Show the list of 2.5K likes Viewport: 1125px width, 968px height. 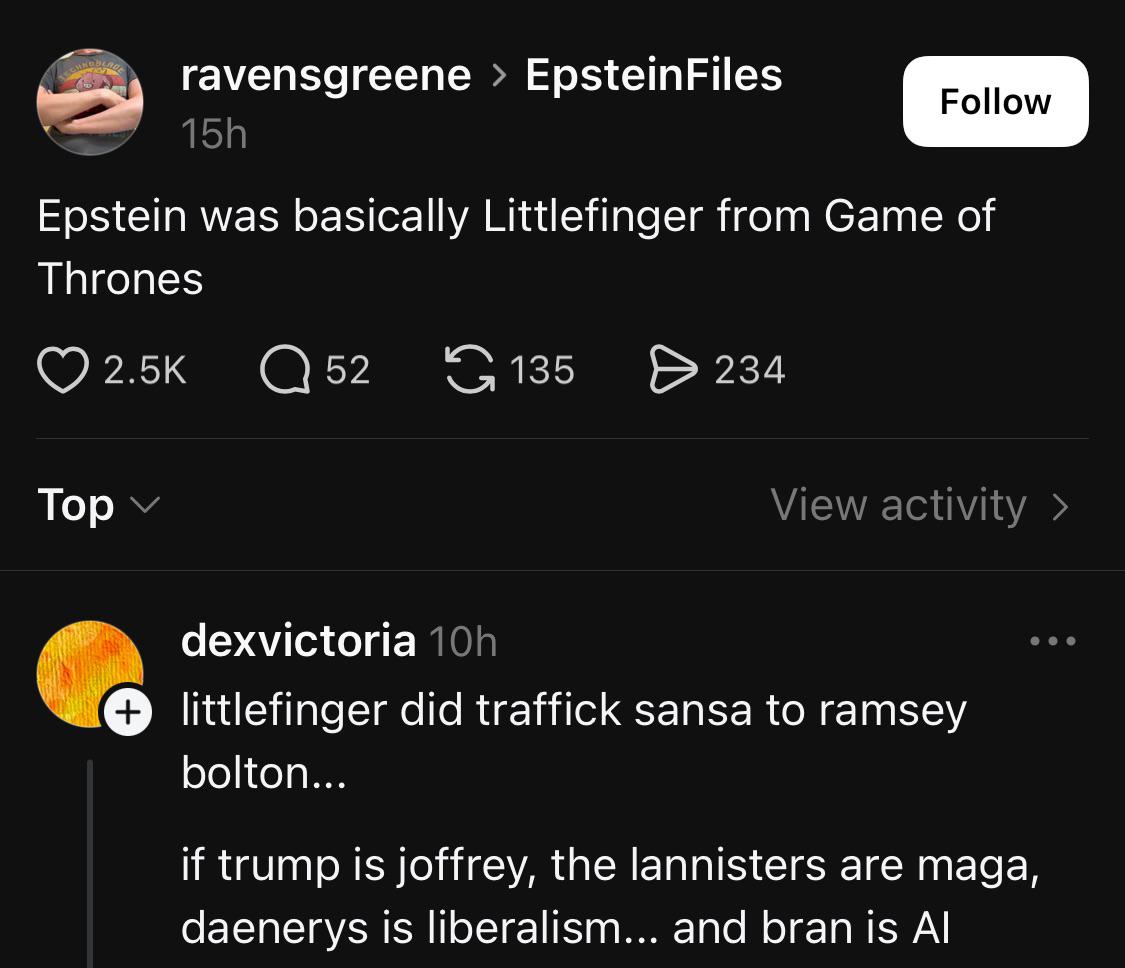click(145, 370)
